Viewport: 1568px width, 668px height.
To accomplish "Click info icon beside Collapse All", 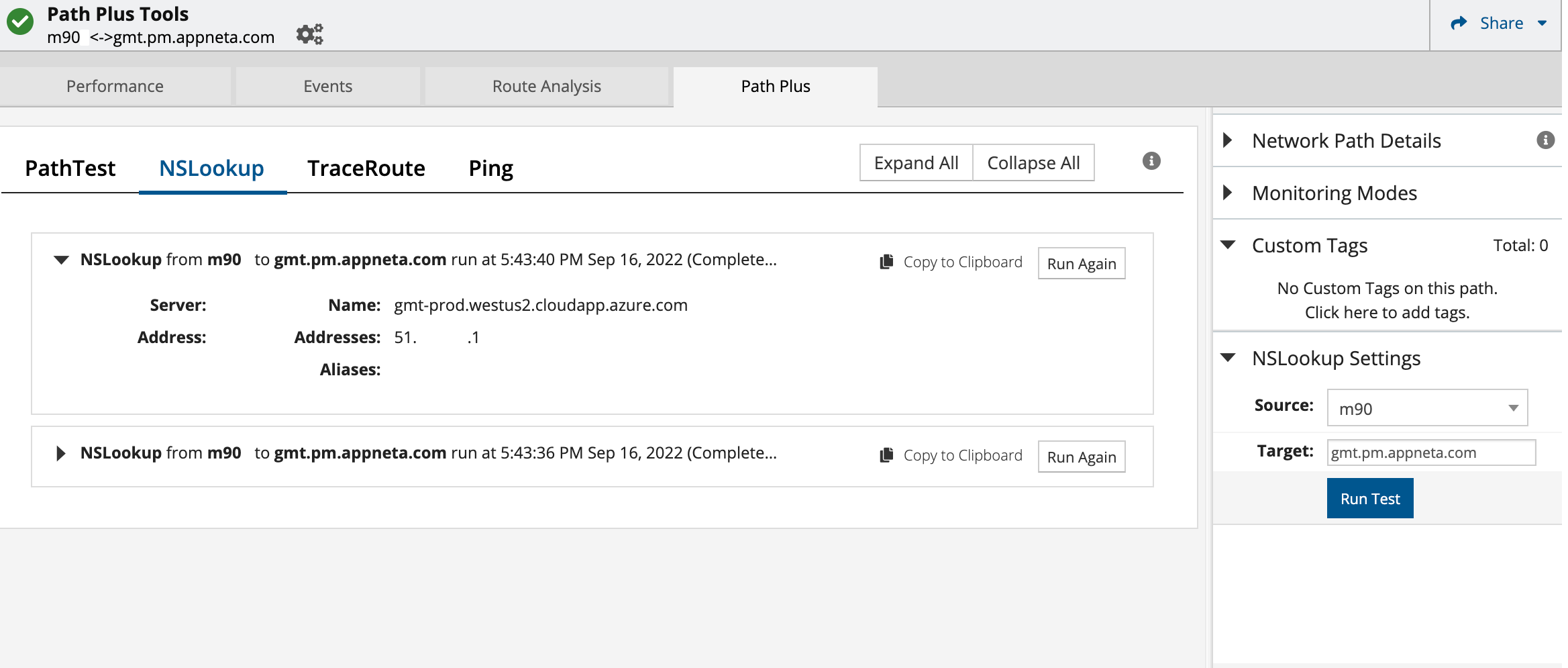I will click(x=1151, y=161).
